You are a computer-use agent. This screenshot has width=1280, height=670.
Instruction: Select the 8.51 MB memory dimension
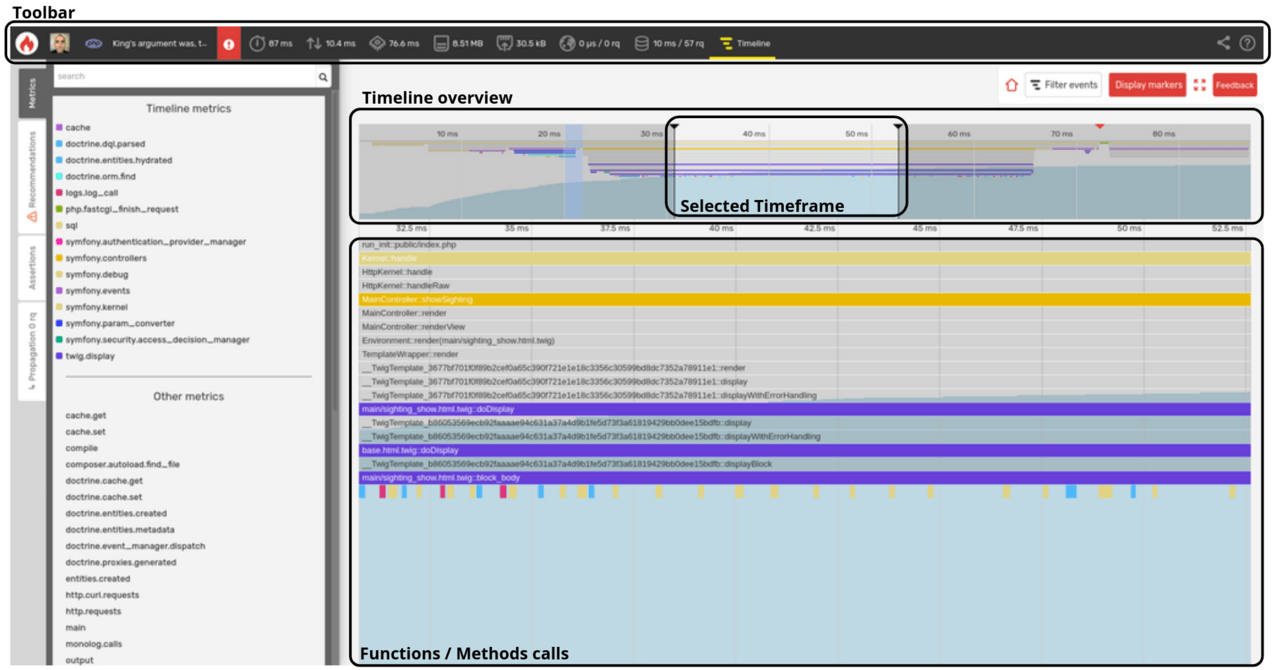click(x=459, y=44)
